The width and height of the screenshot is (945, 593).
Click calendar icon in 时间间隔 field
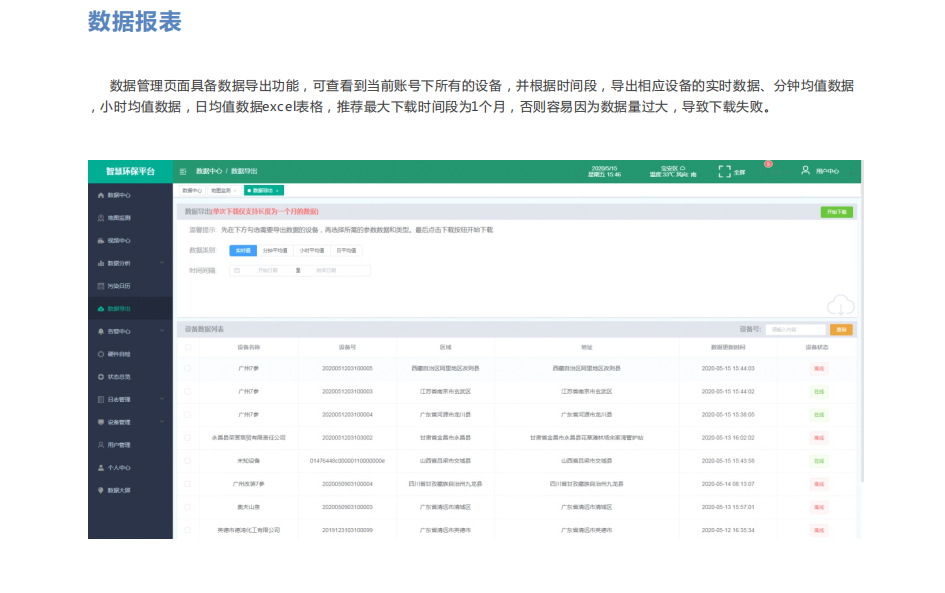pyautogui.click(x=237, y=271)
